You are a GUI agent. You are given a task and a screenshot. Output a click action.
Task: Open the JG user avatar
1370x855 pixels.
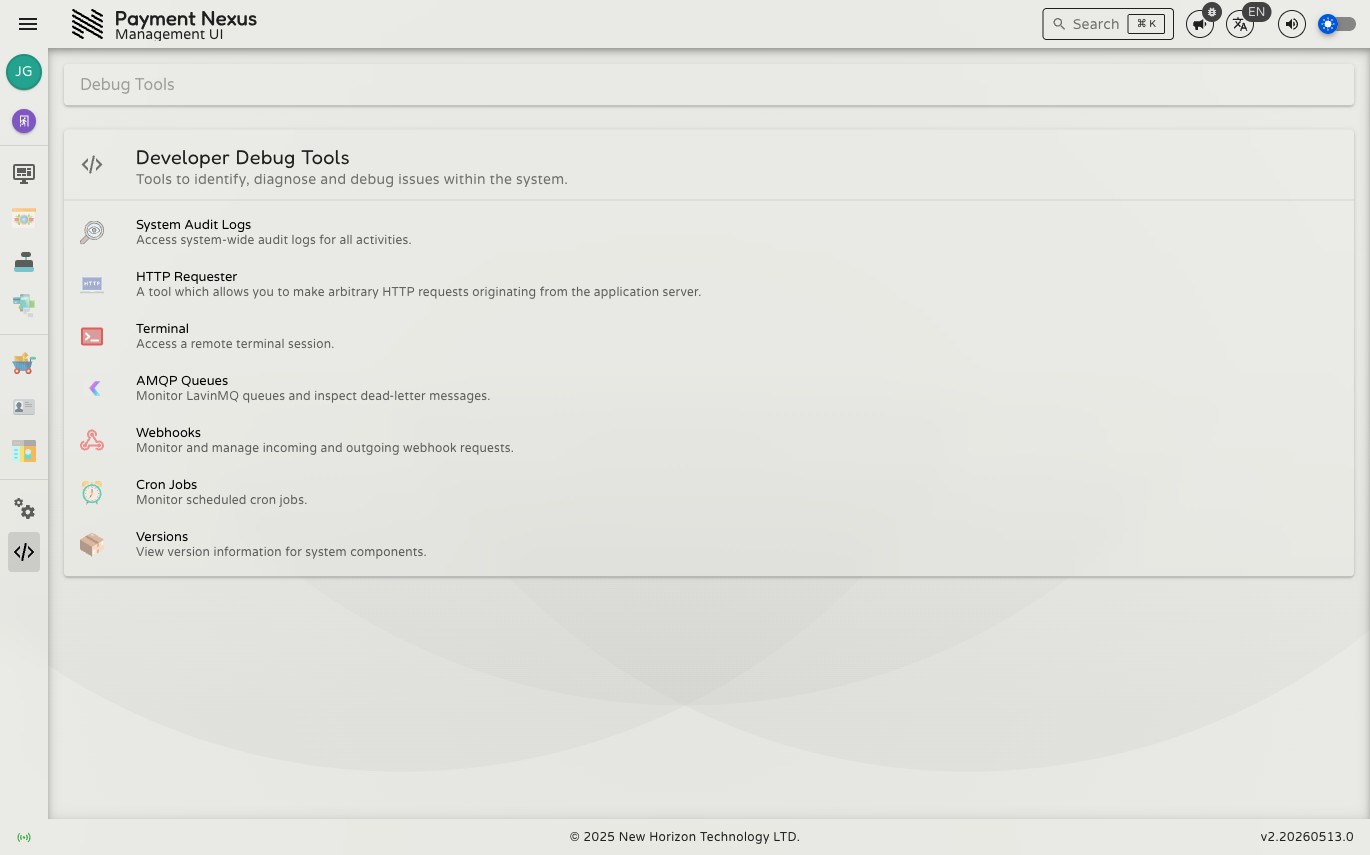24,72
